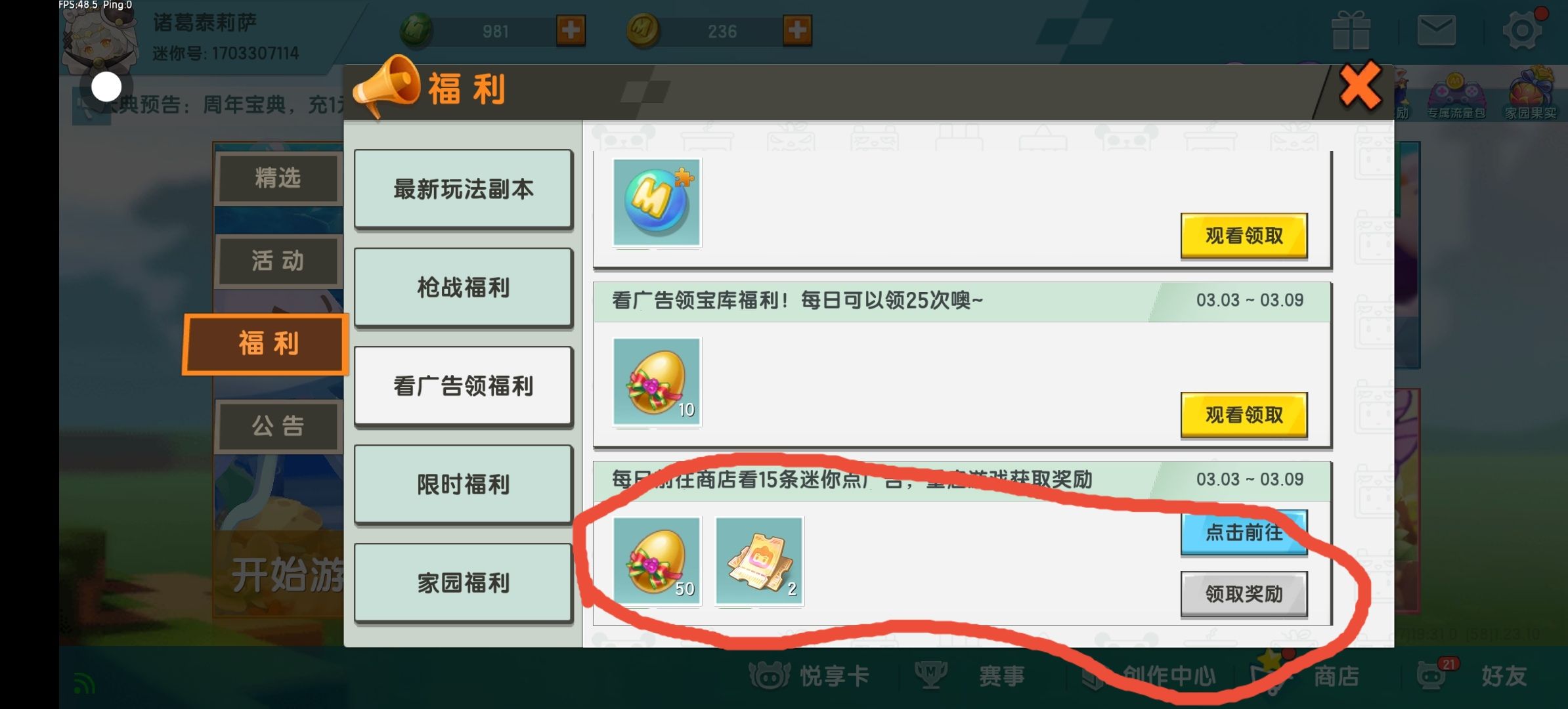Tap the golden egg reward with 10
Viewport: 1568px width, 709px height.
[x=657, y=381]
